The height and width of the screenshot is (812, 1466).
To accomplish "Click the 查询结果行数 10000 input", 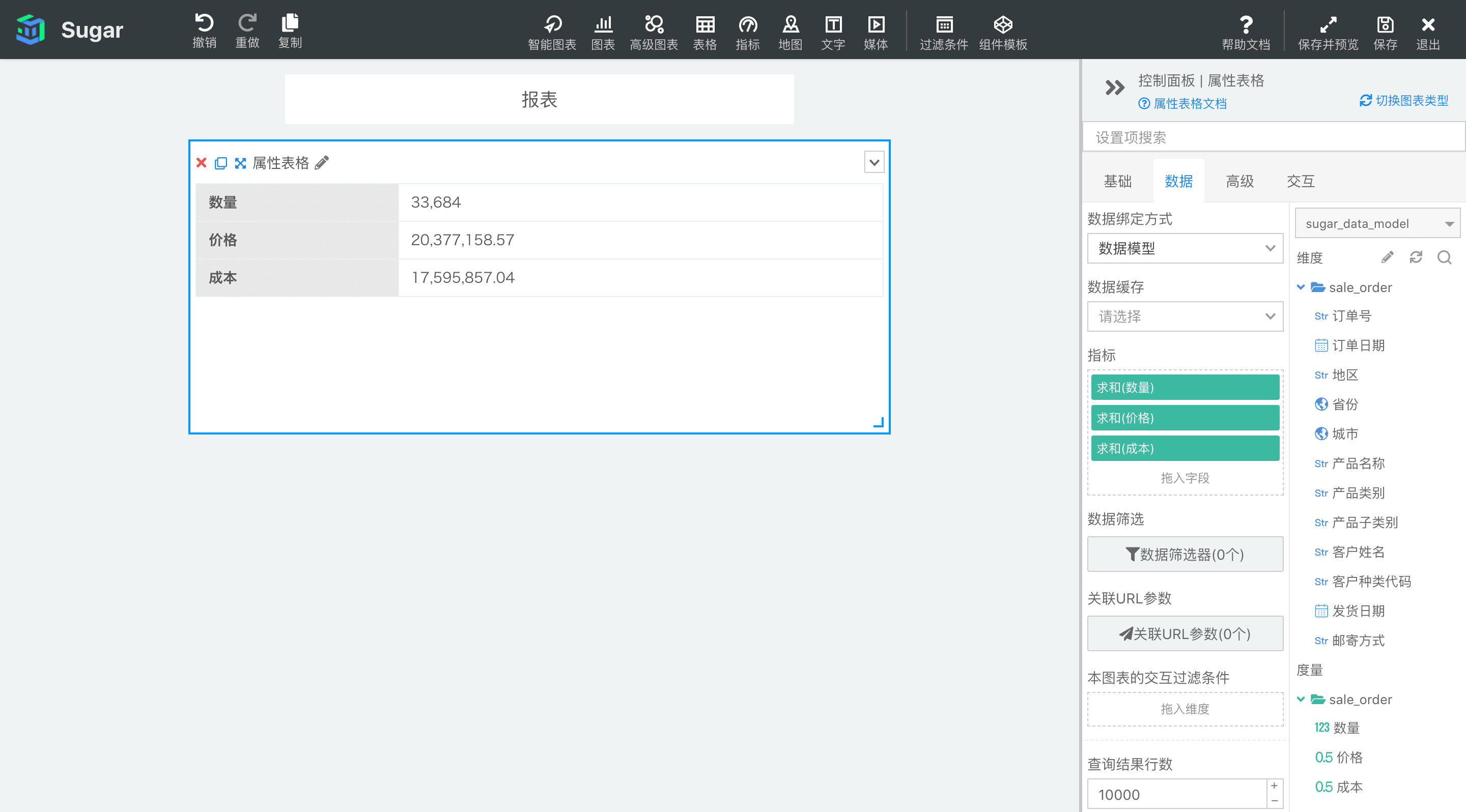I will (x=1177, y=794).
